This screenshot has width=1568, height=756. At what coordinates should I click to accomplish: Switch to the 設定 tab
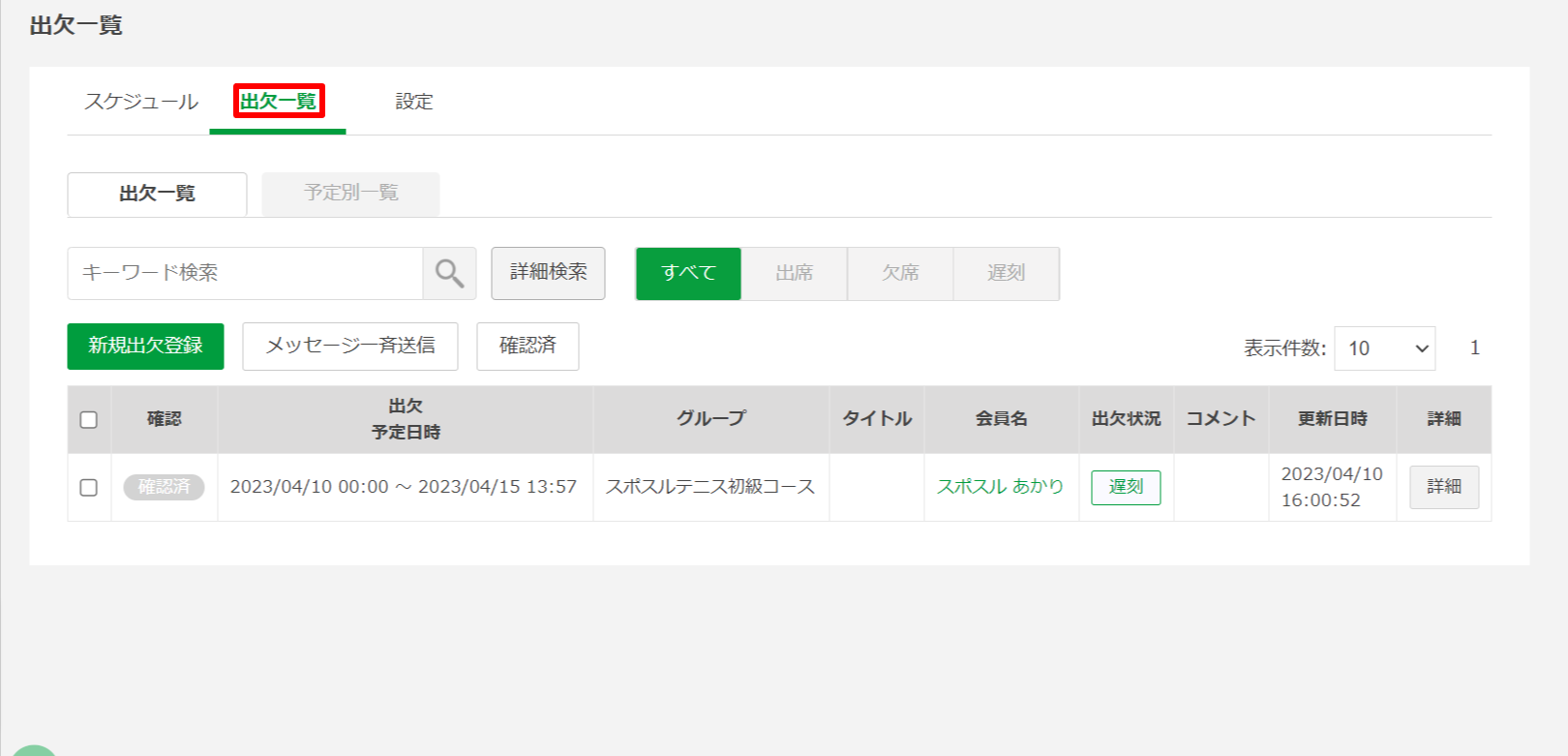[414, 102]
